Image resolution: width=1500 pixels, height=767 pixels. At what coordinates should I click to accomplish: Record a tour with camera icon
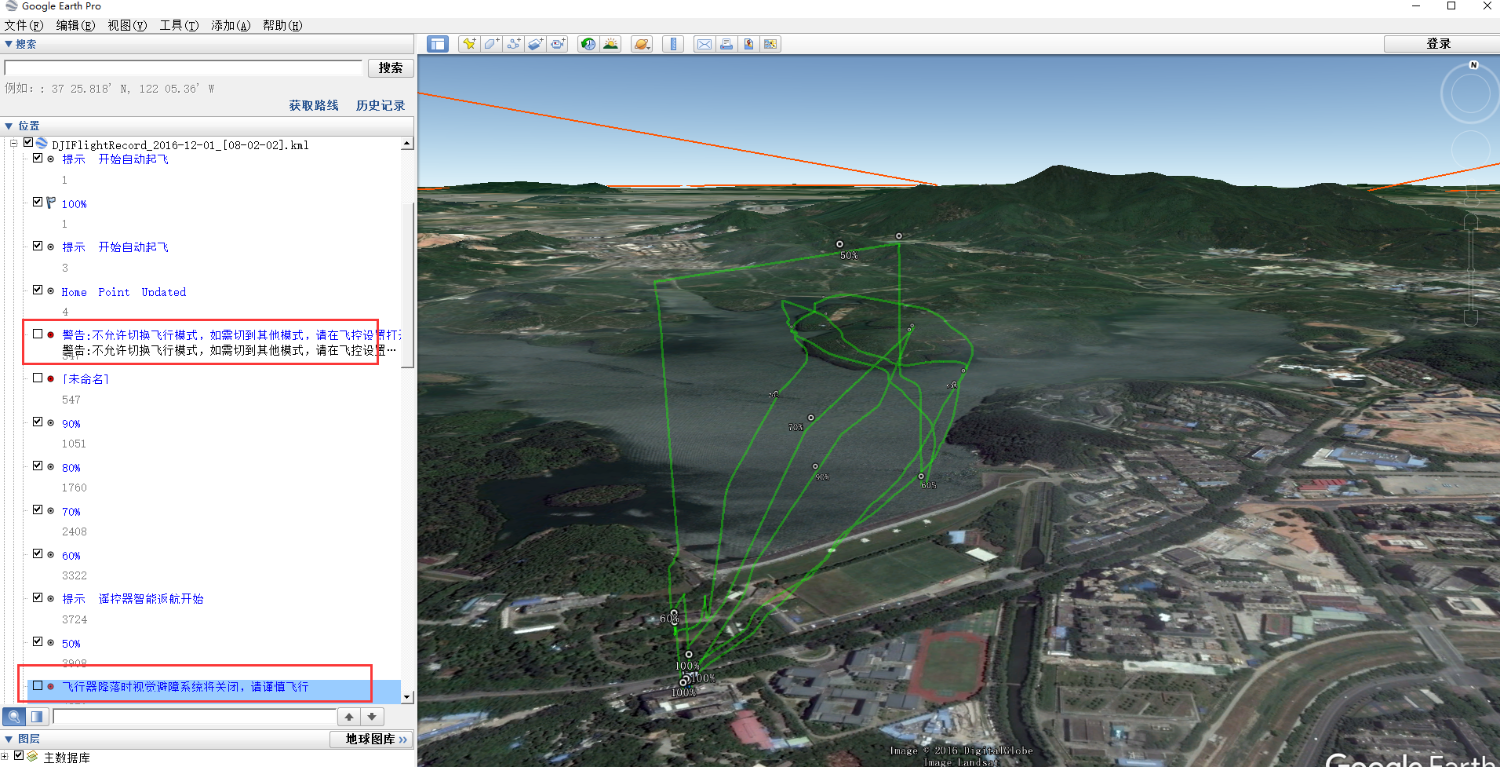point(557,44)
